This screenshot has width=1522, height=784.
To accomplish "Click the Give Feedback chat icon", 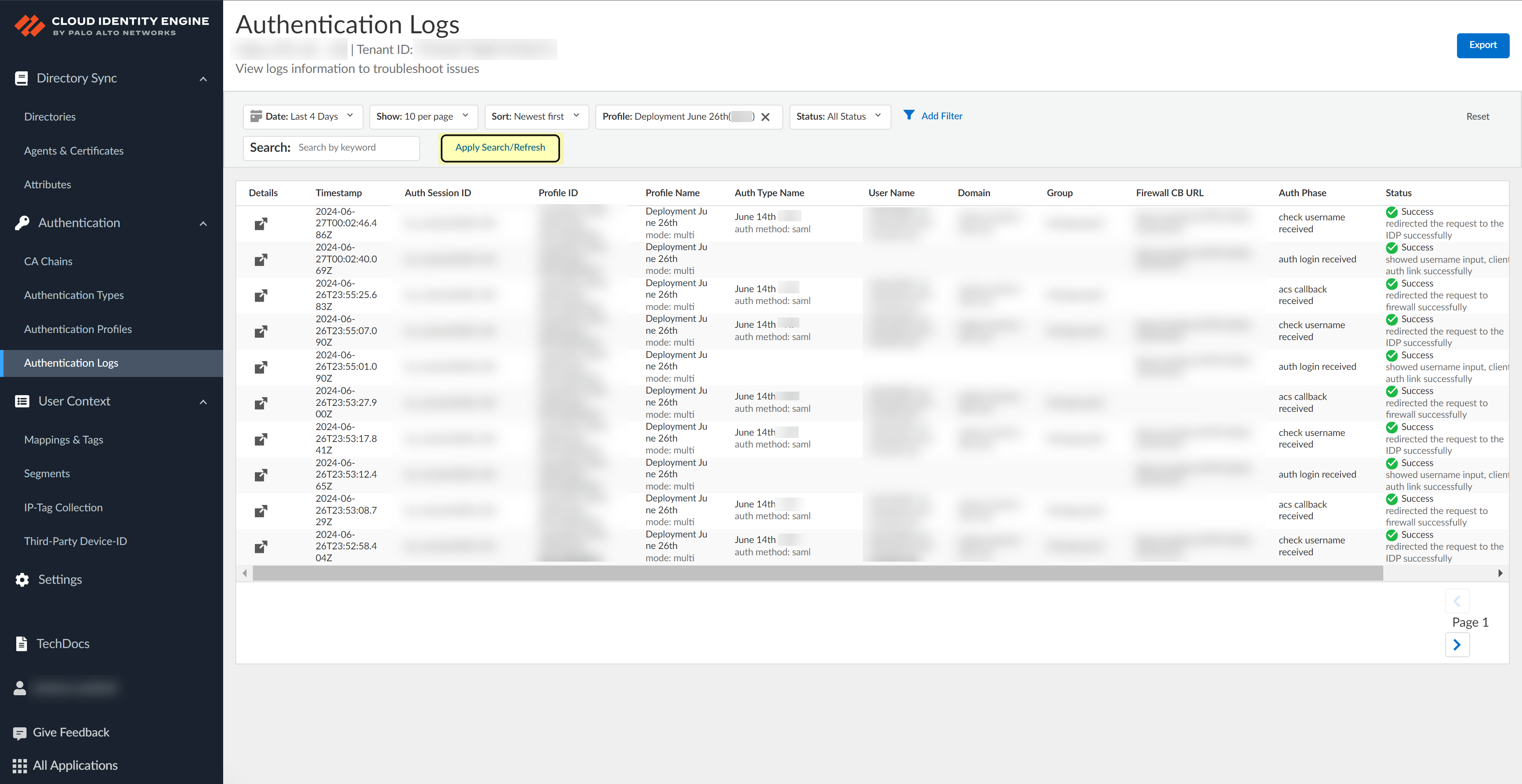I will (19, 732).
